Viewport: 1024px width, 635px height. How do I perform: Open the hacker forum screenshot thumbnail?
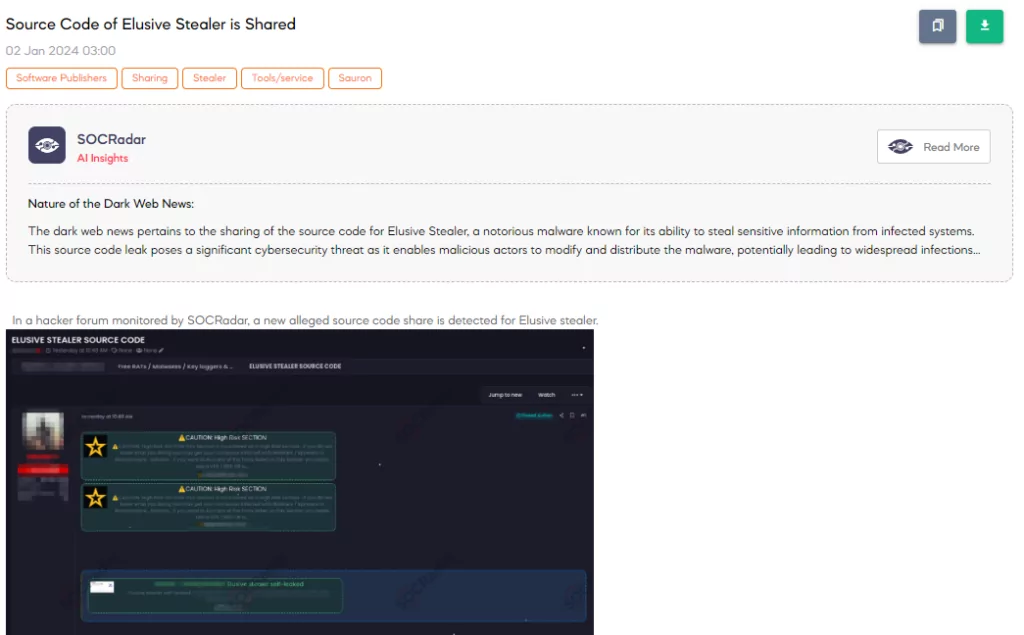[300, 482]
